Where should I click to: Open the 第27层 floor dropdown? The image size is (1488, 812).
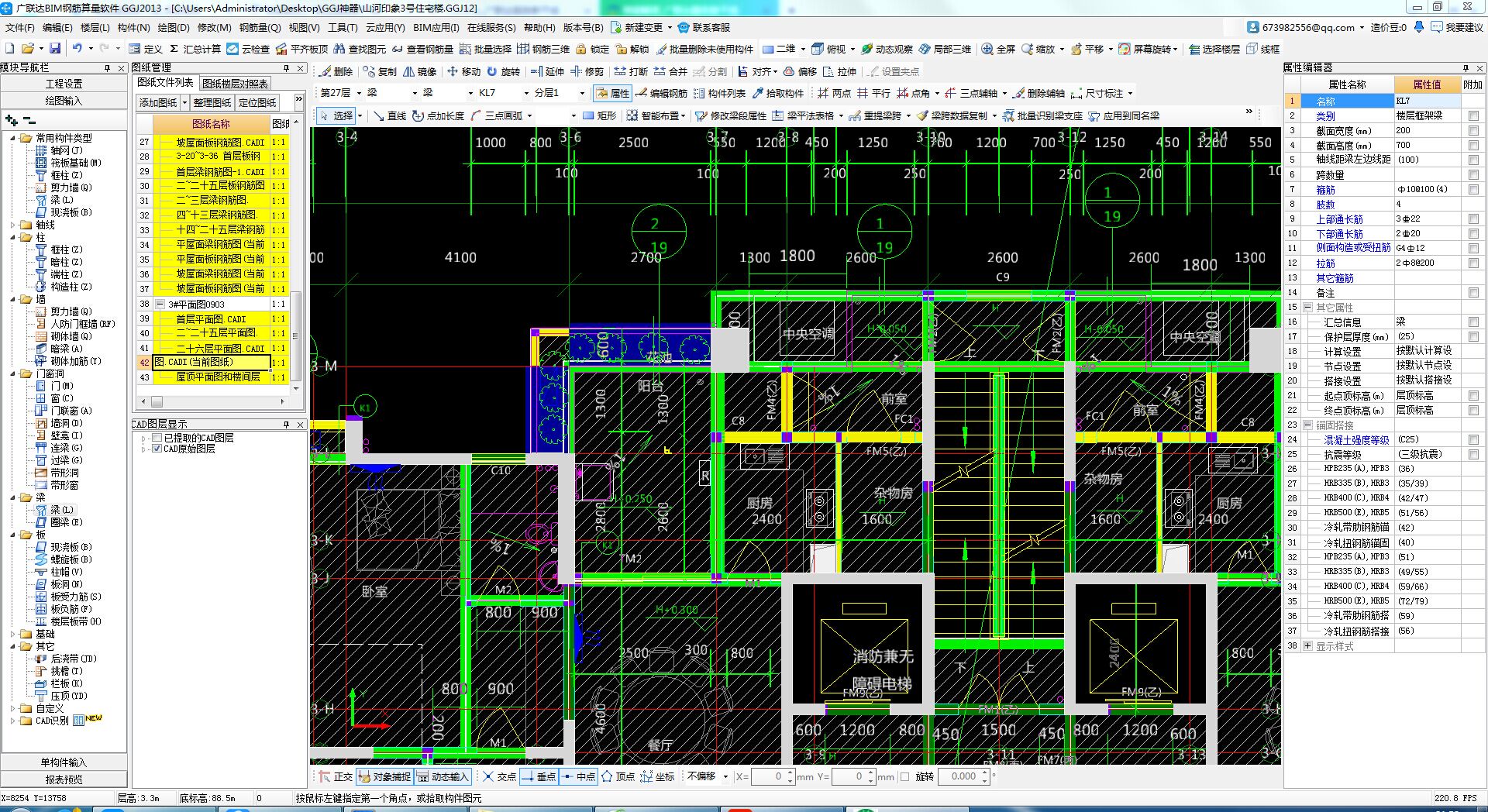[360, 93]
